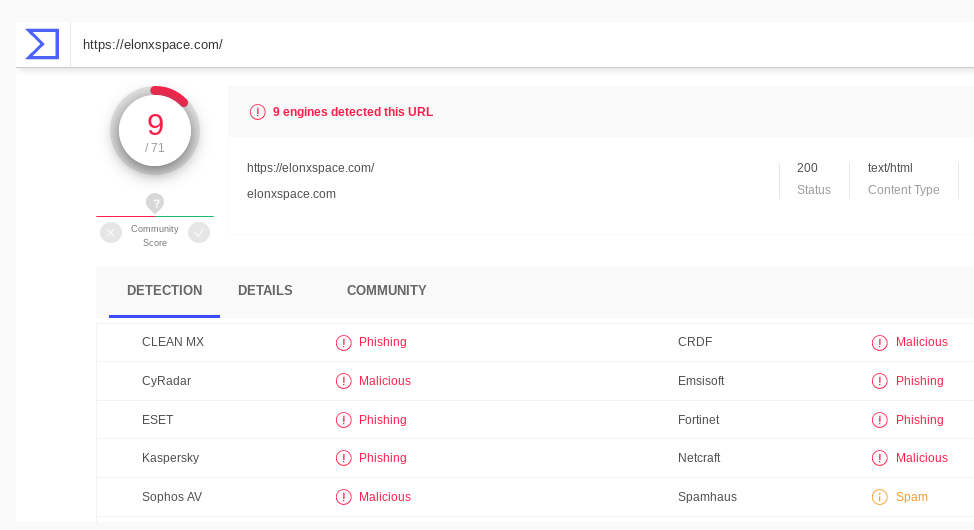
Task: Switch to the DETECTION tab
Action: click(165, 291)
